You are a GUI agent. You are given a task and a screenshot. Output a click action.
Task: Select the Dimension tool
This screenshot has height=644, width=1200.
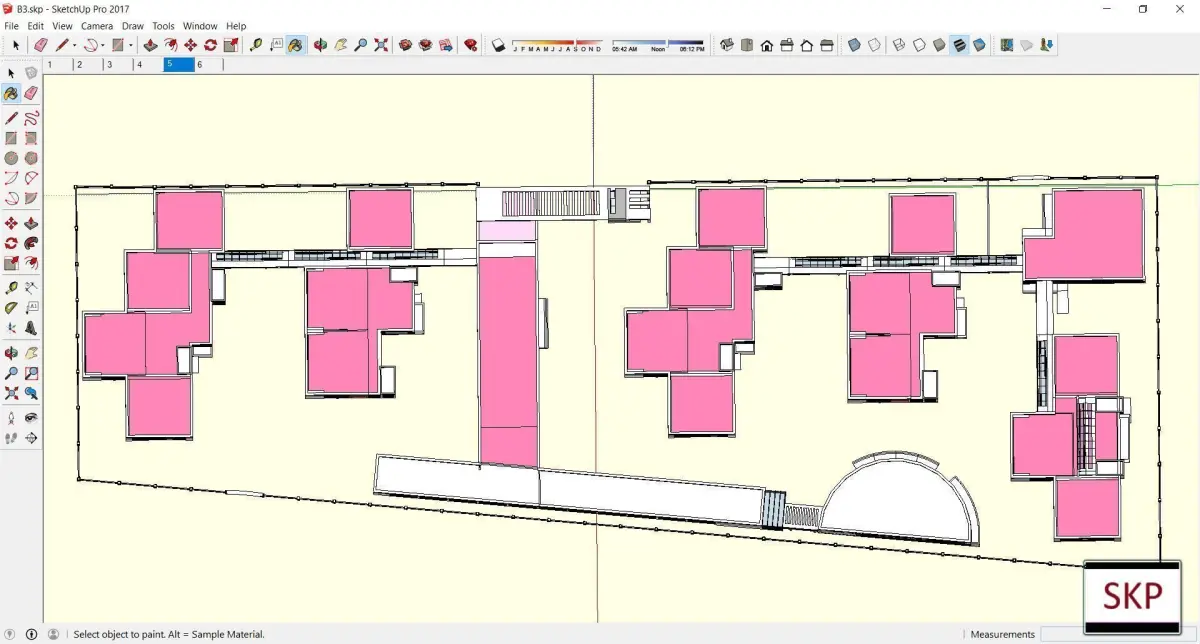31,287
